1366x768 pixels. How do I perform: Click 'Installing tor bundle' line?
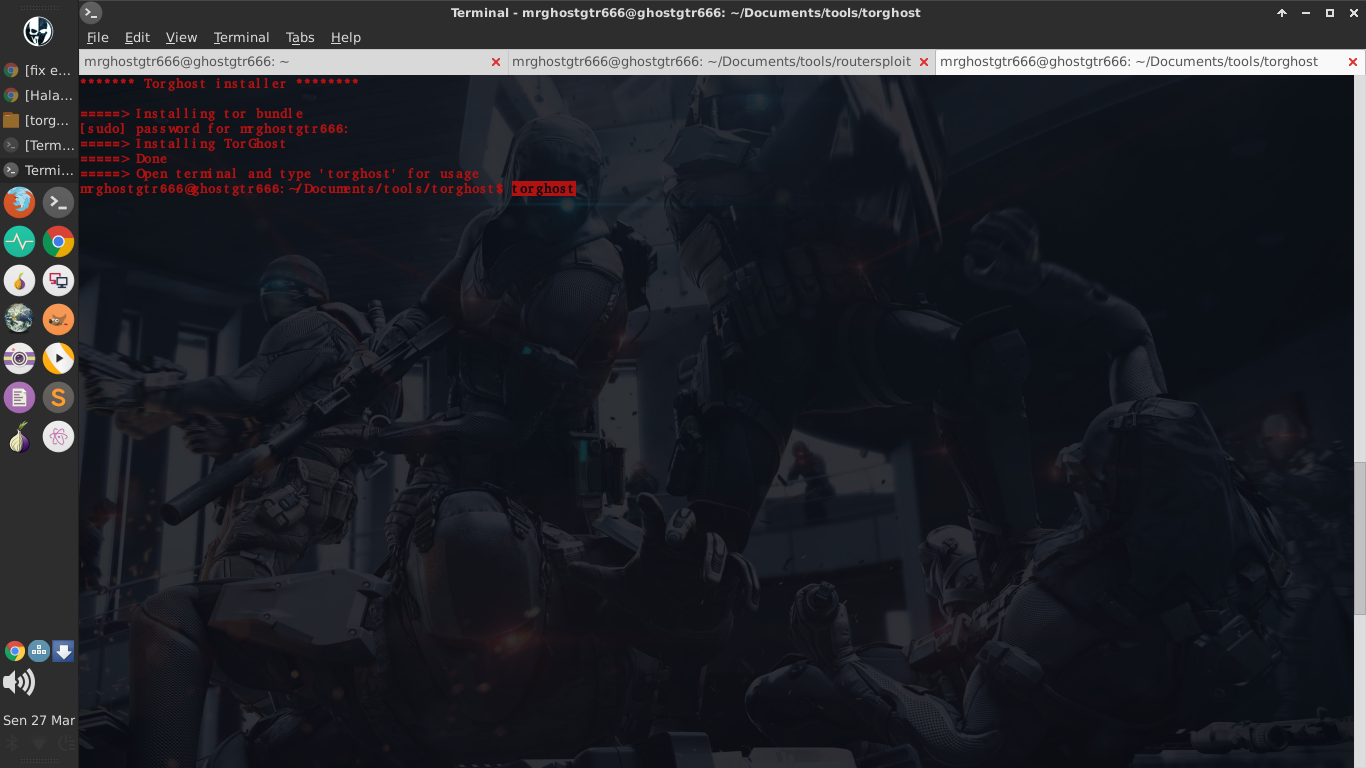point(191,114)
